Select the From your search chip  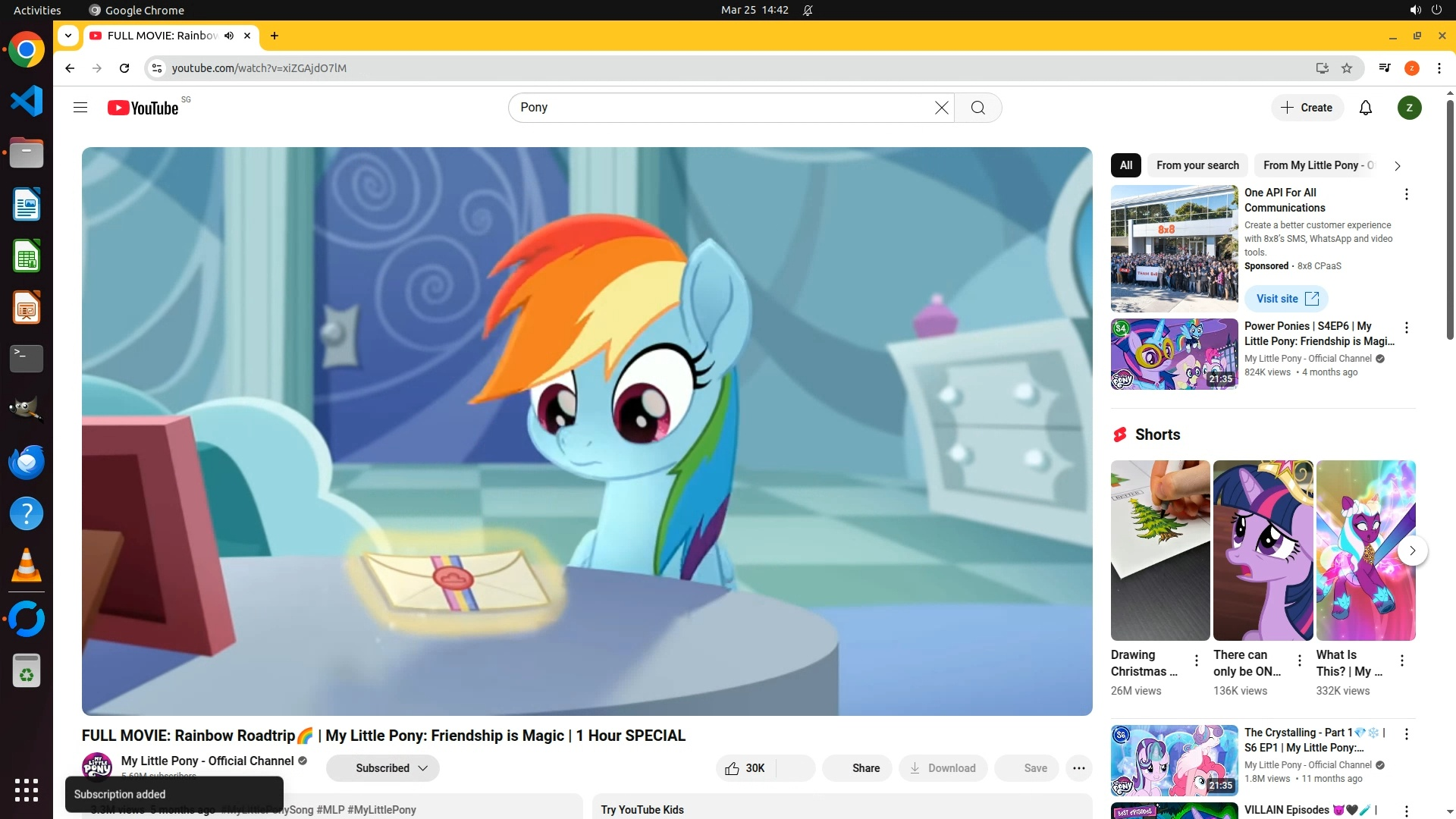[1197, 165]
